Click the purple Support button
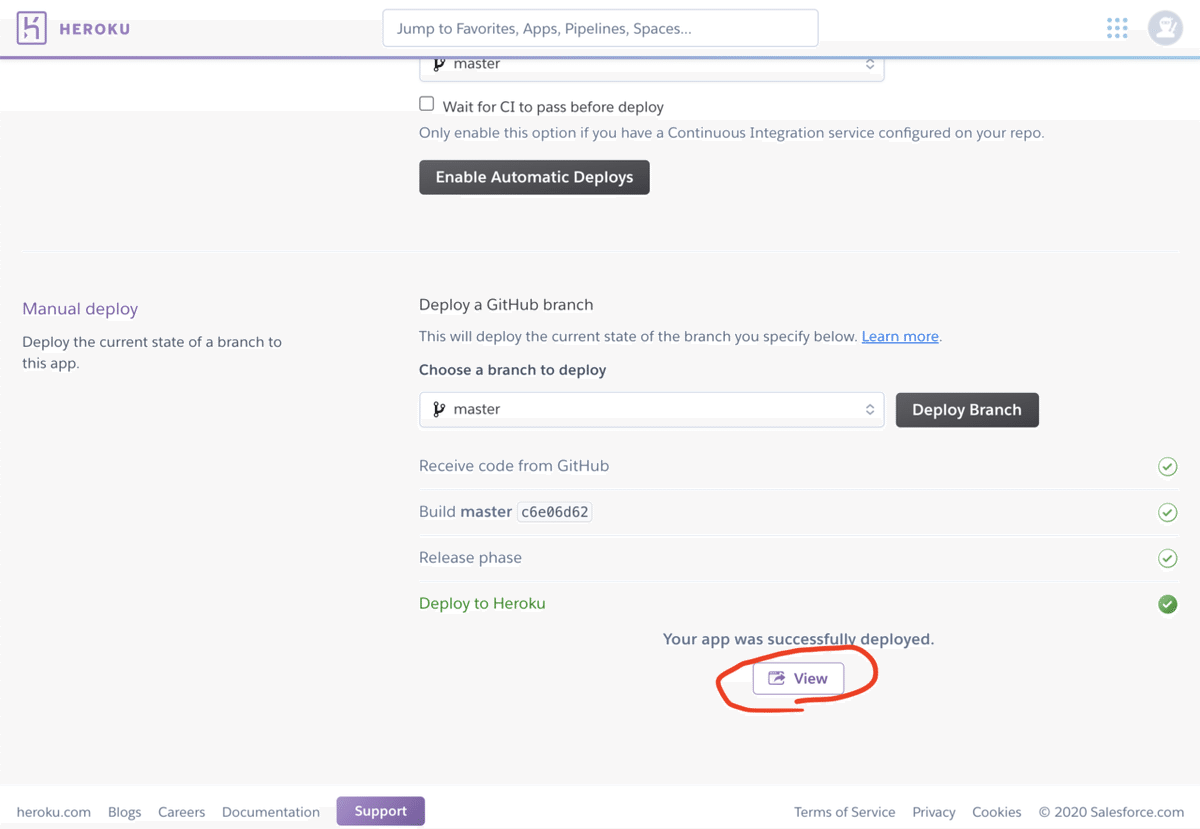Screen dimensions: 1200x829 [381, 811]
